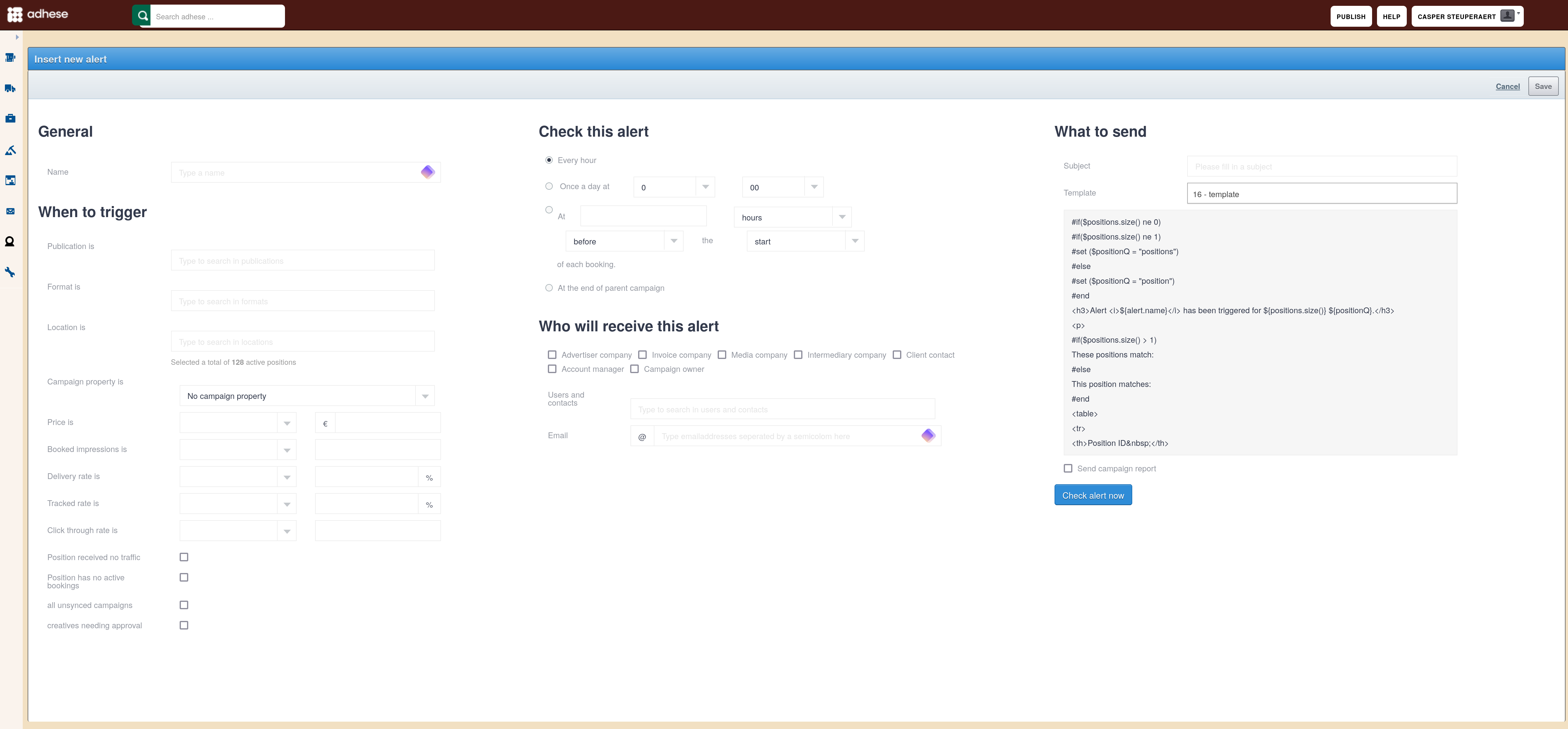Click the purple diamond icon in Name field
Screen dimensions: 1568x729
(428, 172)
